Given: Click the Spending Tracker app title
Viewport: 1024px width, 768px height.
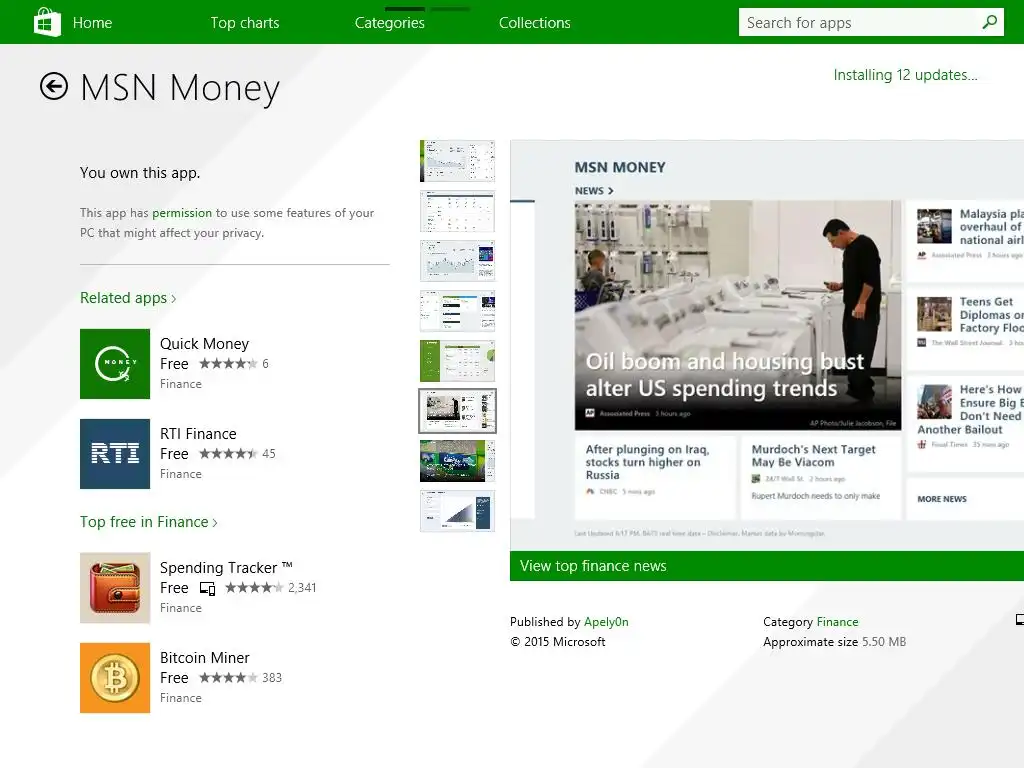Looking at the screenshot, I should point(226,568).
